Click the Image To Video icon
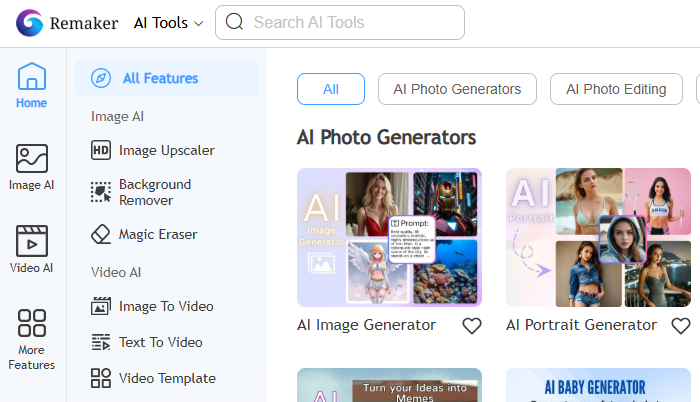 click(101, 306)
